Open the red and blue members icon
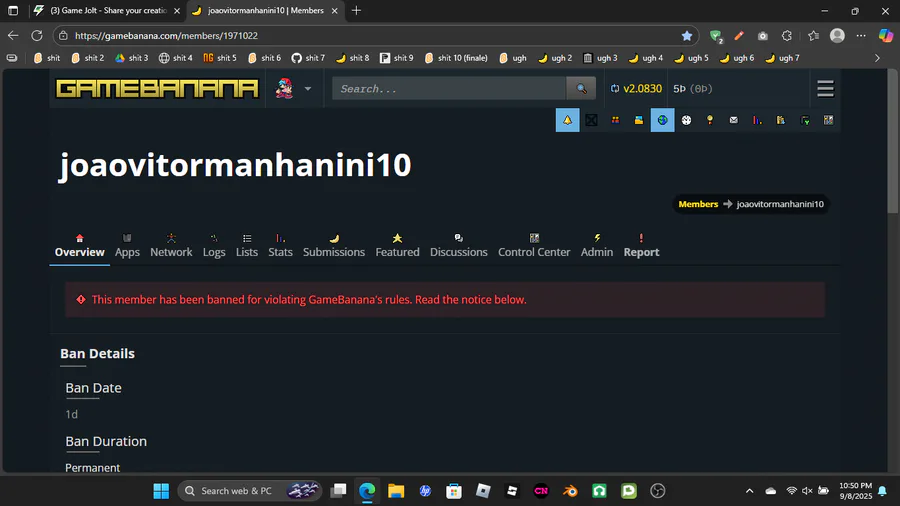This screenshot has width=900, height=506. click(x=615, y=120)
